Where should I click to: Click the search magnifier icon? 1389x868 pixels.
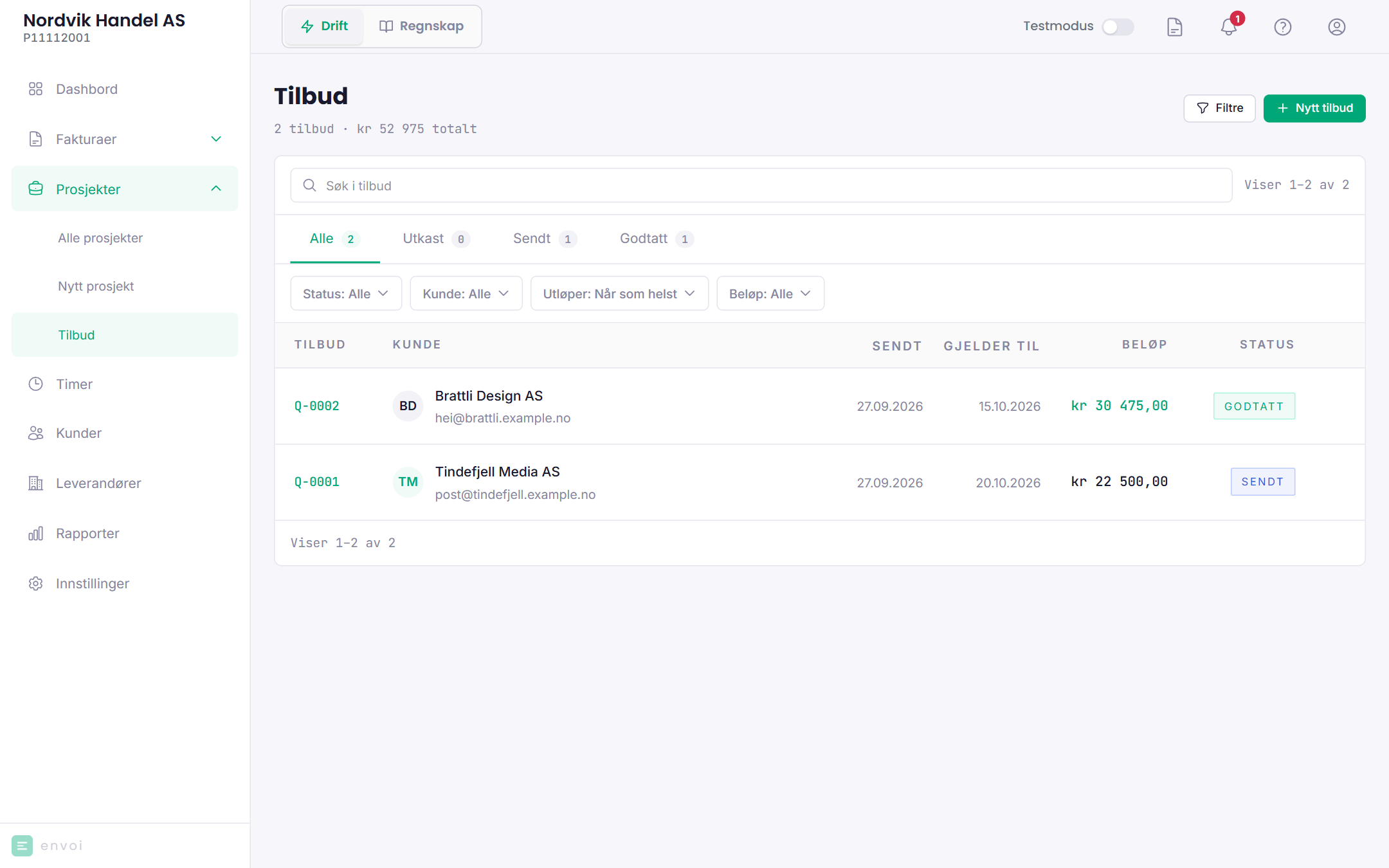(x=309, y=185)
